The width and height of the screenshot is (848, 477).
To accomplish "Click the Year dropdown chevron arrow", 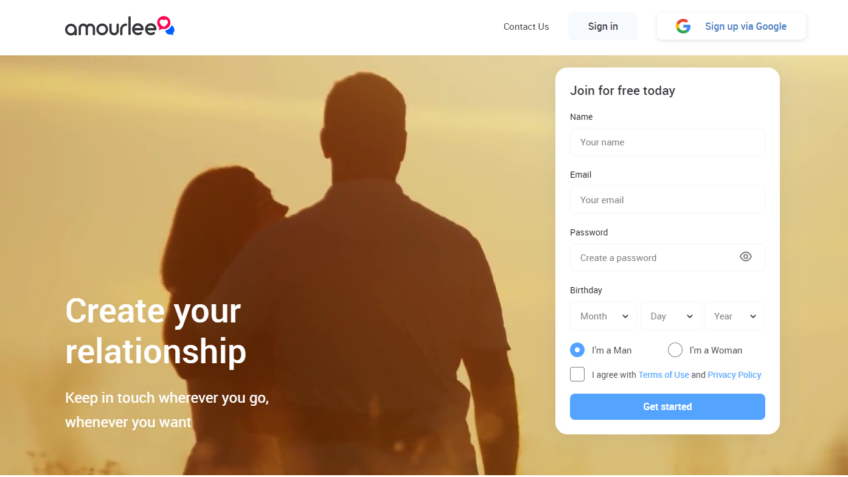I will coord(753,316).
